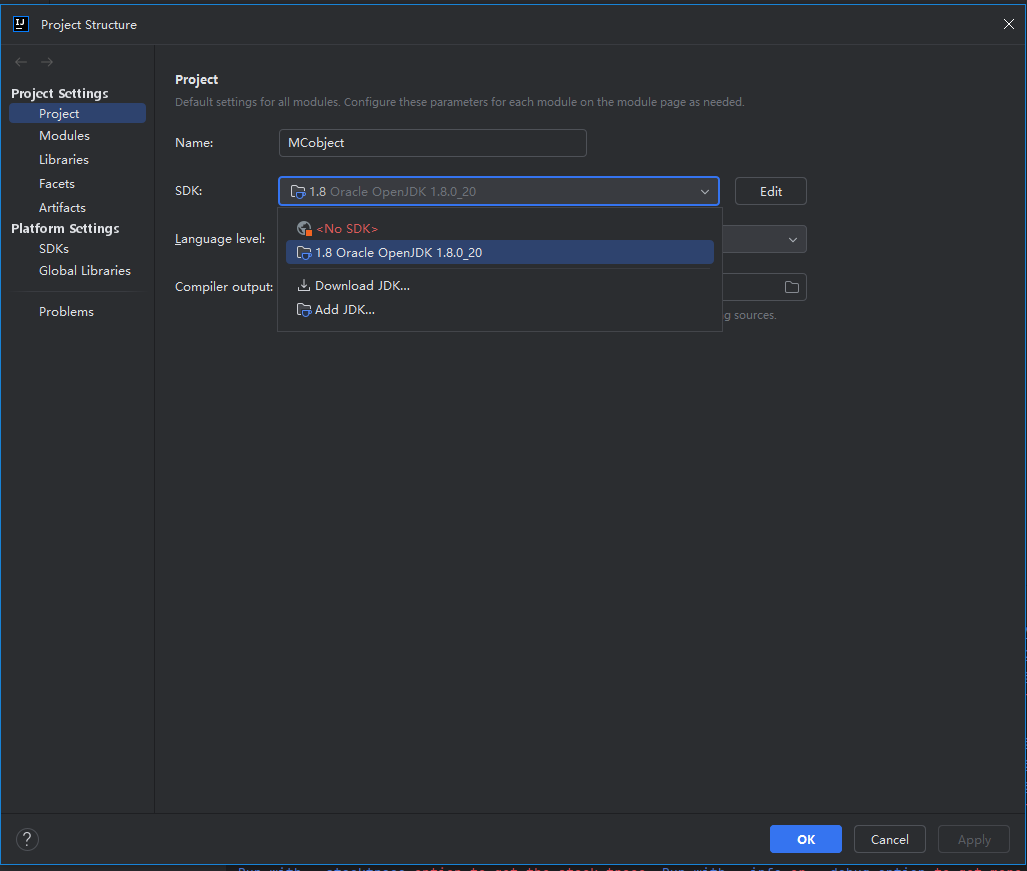
Task: Go to Libraries settings
Action: point(64,160)
